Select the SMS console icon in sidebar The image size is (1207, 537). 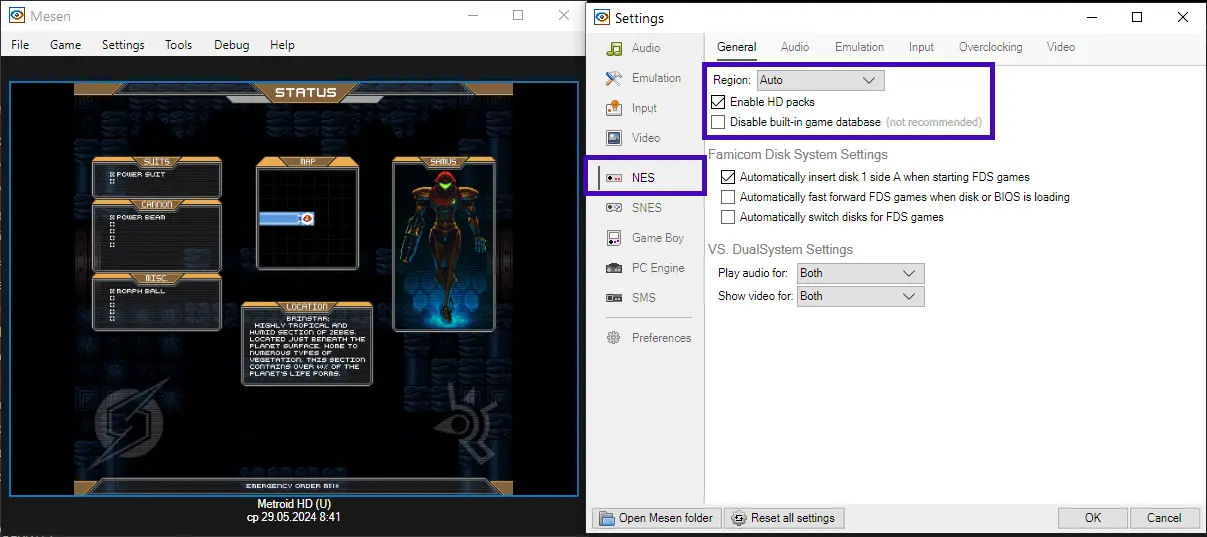(x=614, y=298)
